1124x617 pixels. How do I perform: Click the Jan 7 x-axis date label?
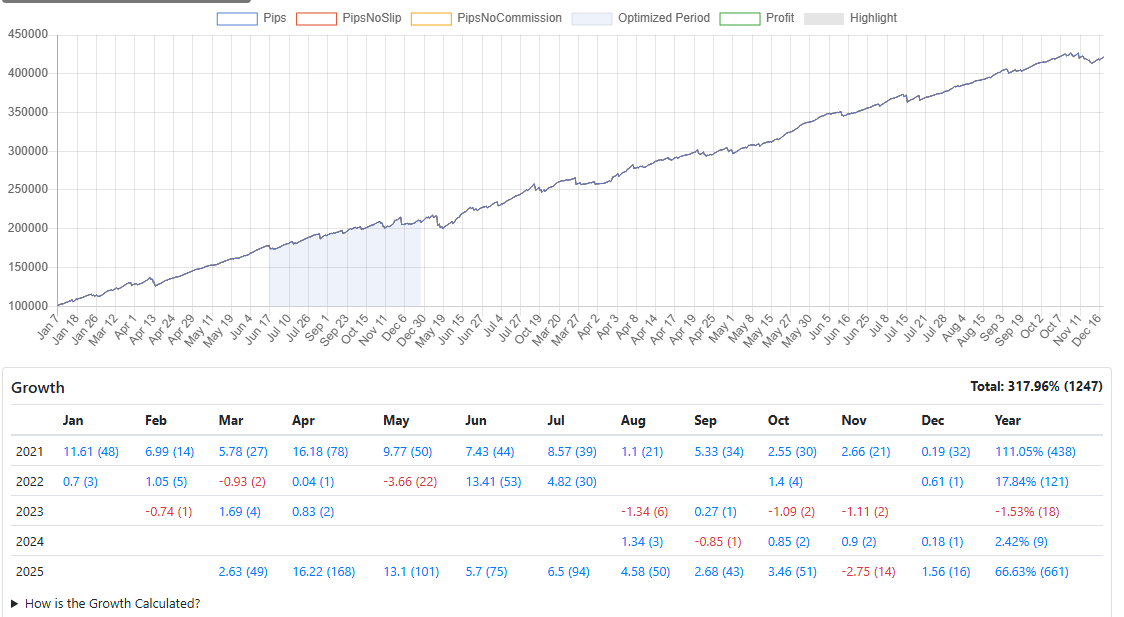[x=47, y=327]
